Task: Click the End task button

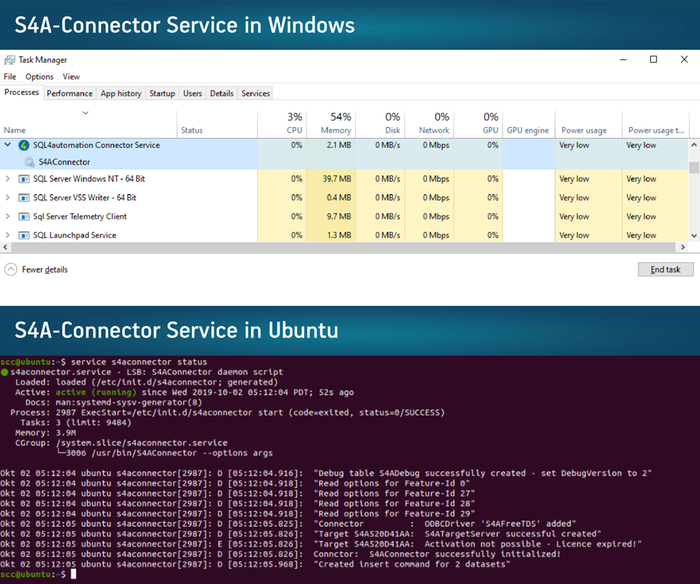Action: 665,270
